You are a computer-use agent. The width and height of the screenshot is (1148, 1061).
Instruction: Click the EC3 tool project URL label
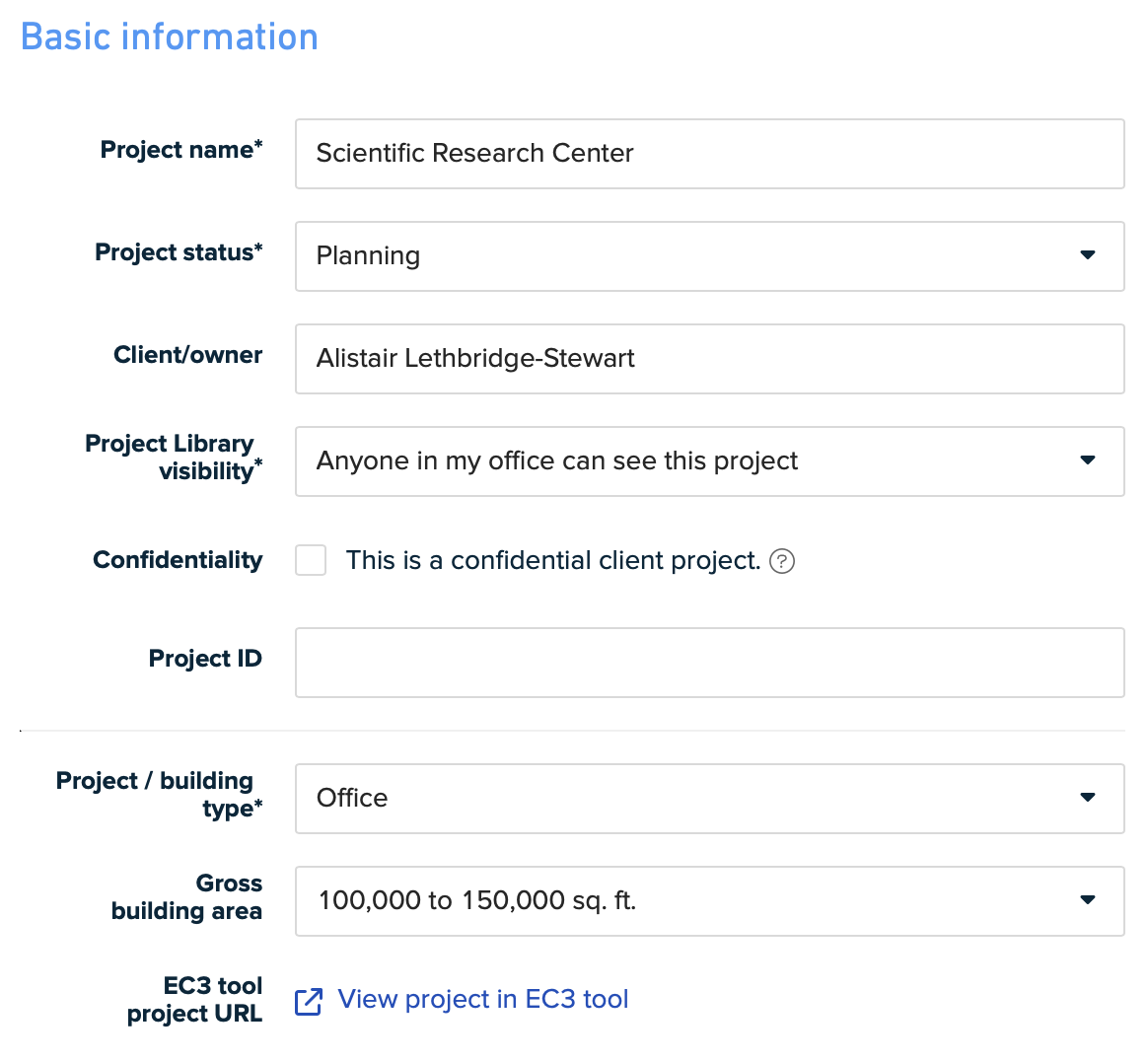194,1000
